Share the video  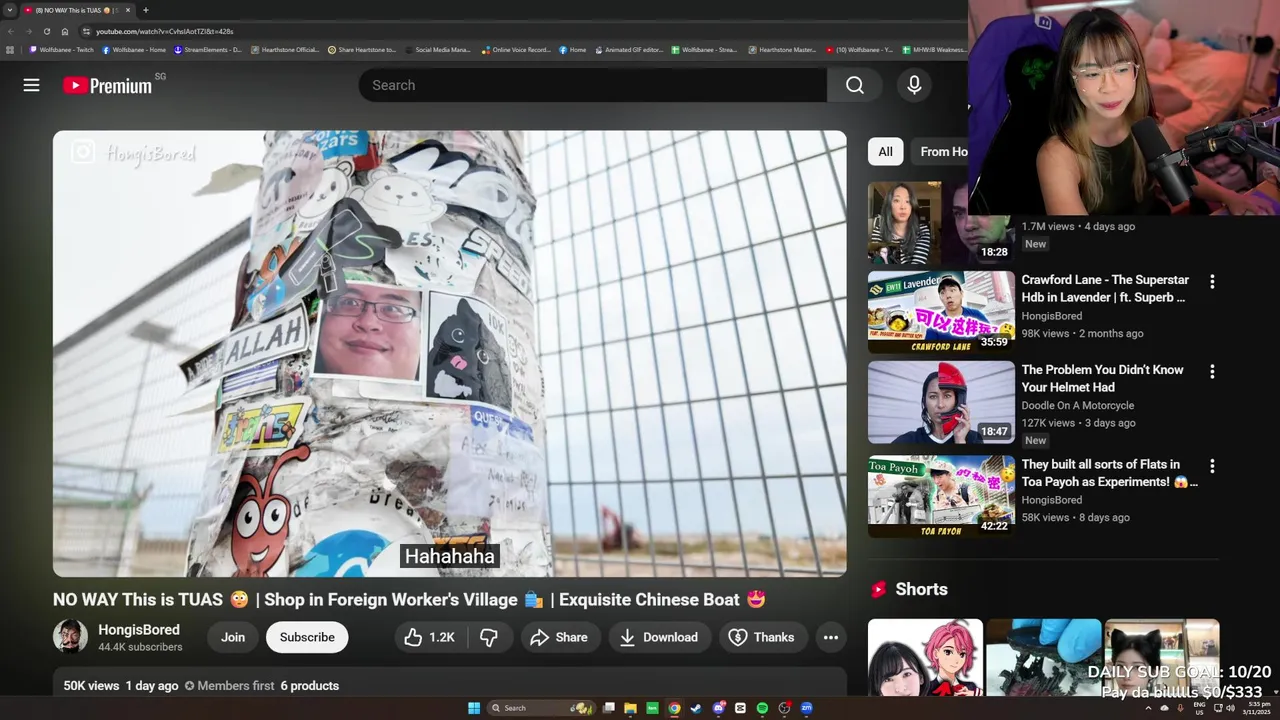(558, 637)
